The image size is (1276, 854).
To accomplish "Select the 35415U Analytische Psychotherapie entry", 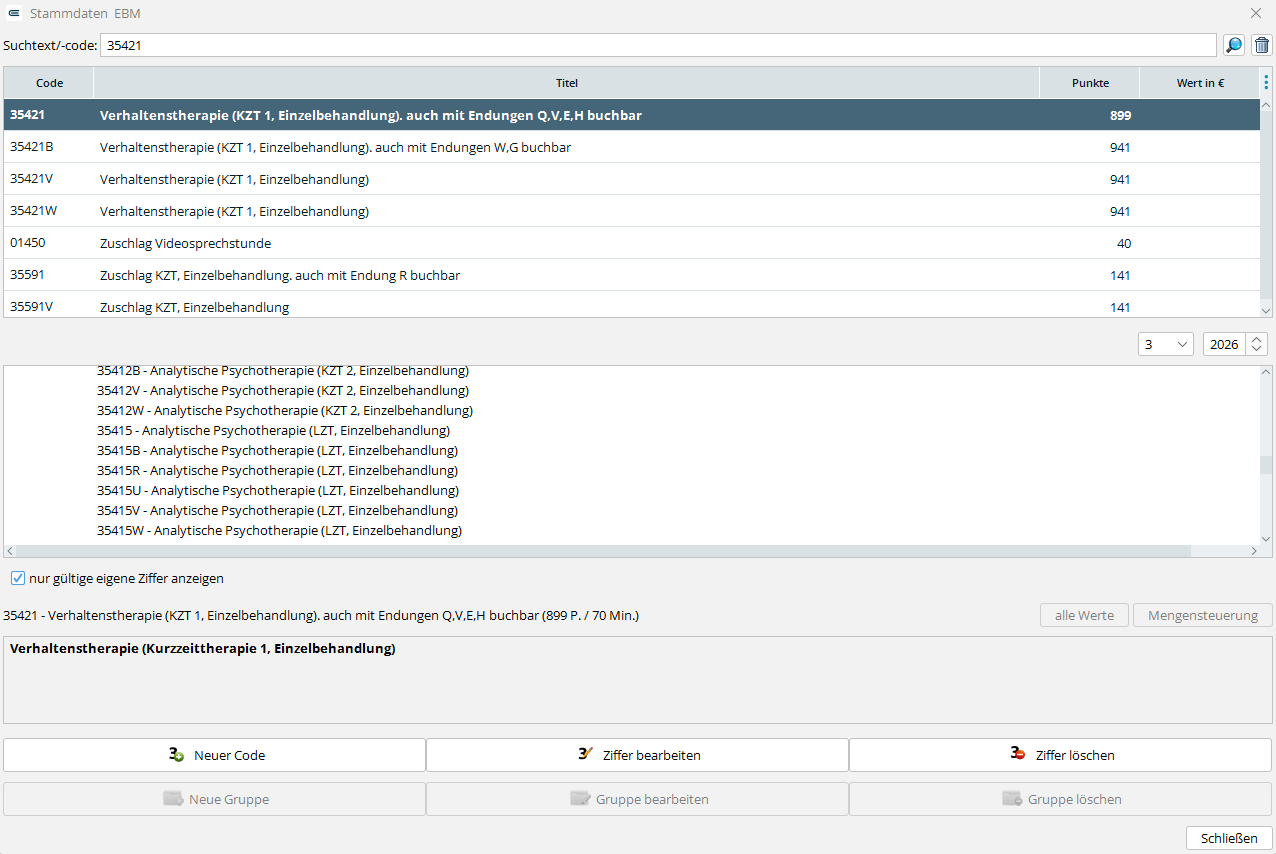I will click(278, 490).
